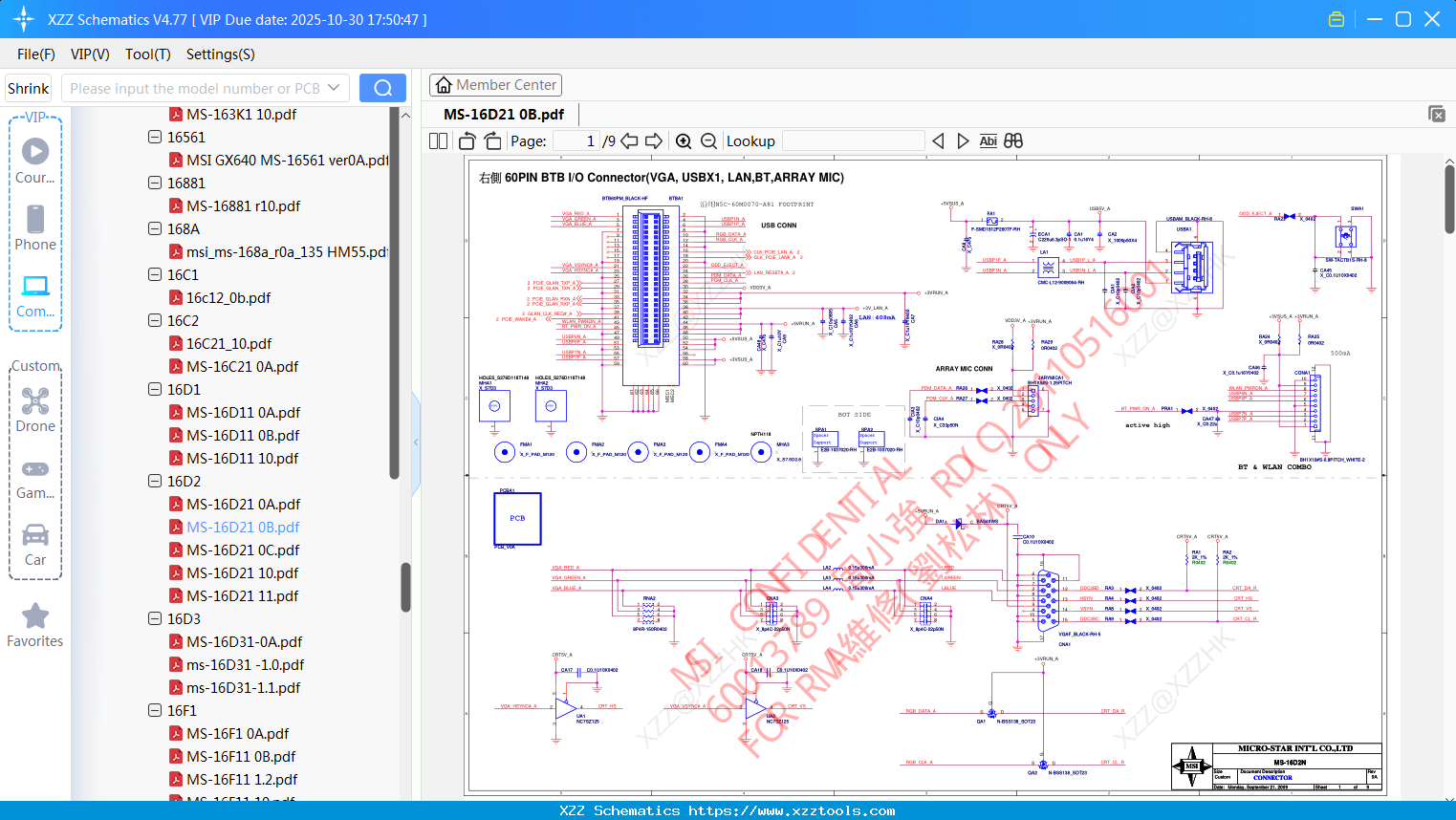Viewport: 1456px width, 820px height.
Task: Collapse the 16C1 folder
Action: [x=155, y=274]
